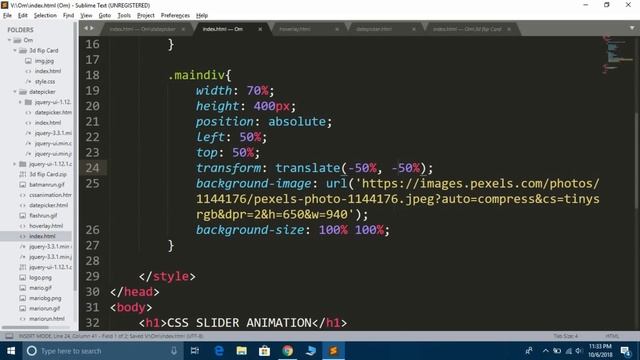
Task: Click the datepicker folder icon
Action: (23, 92)
